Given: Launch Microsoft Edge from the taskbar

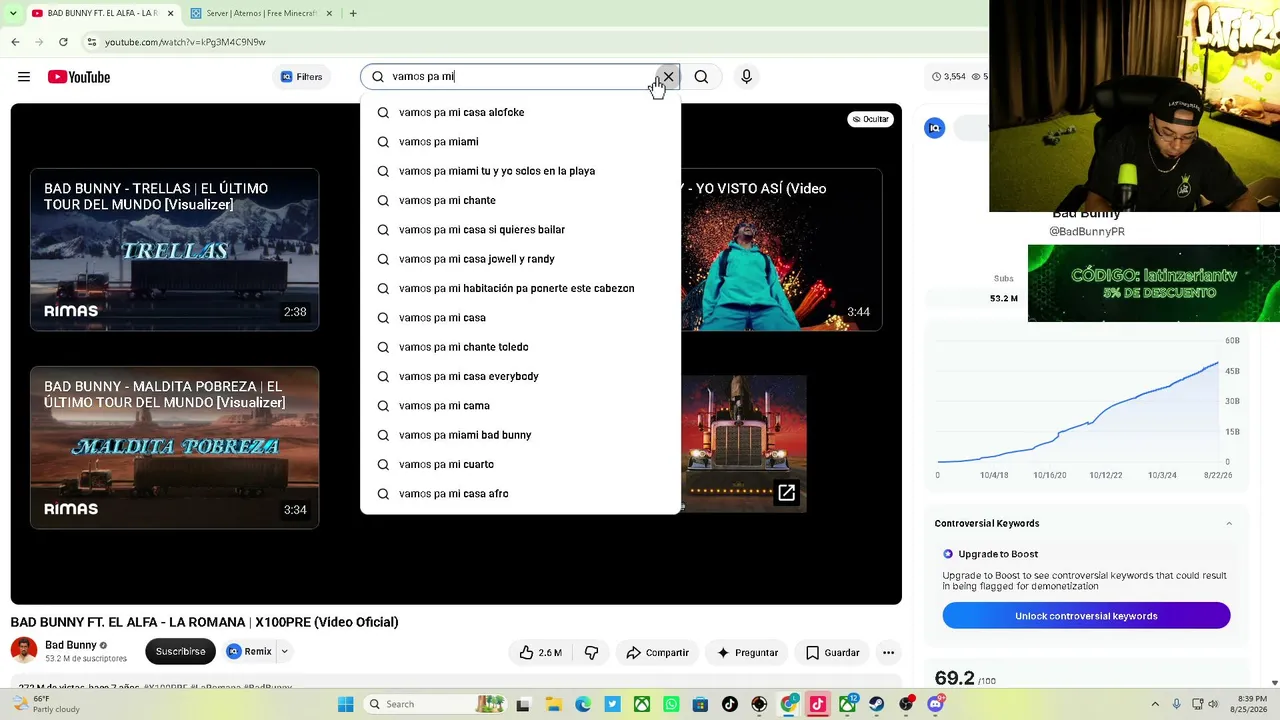Looking at the screenshot, I should pyautogui.click(x=583, y=704).
